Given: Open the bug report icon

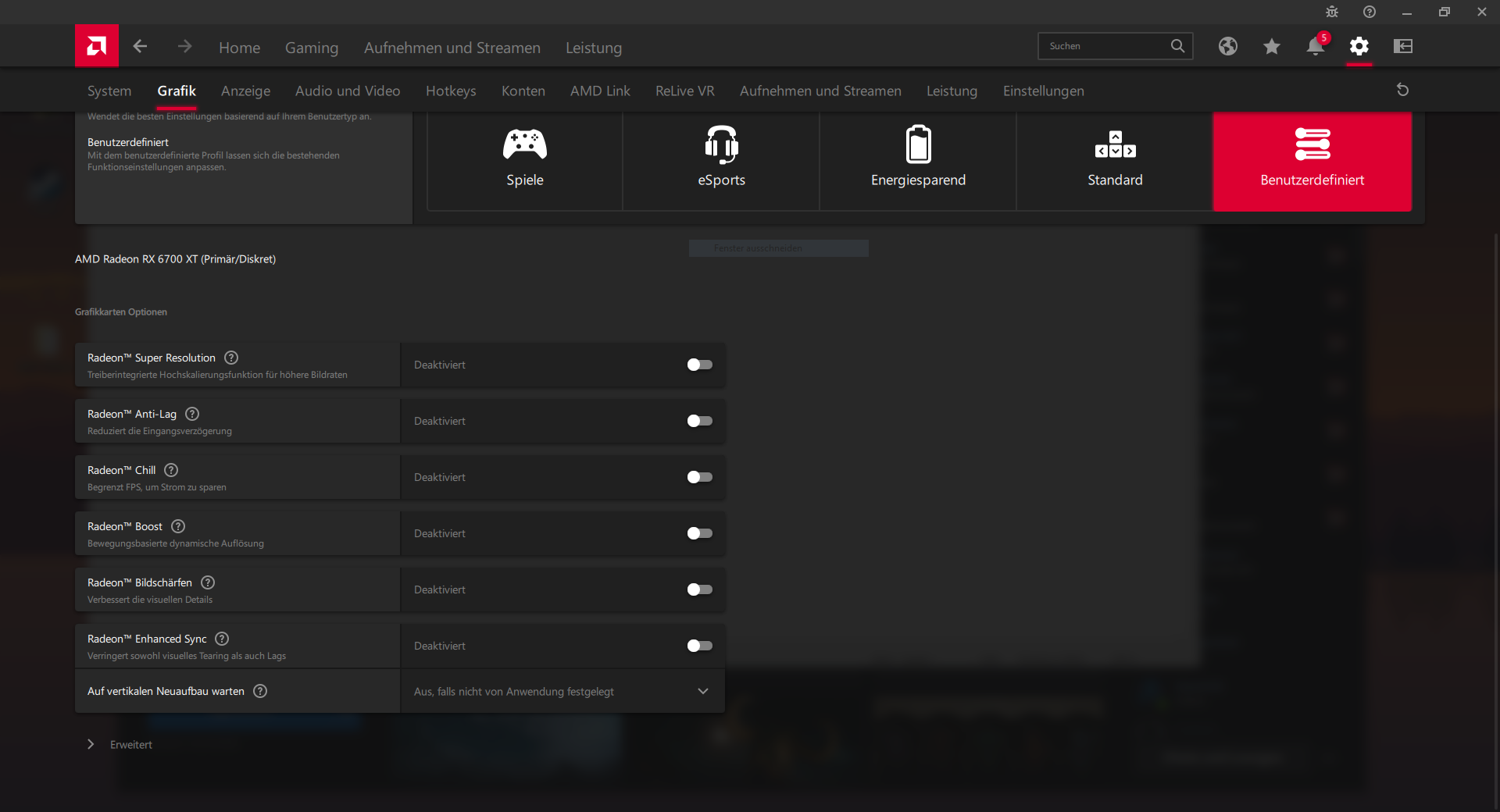Looking at the screenshot, I should 1332,12.
